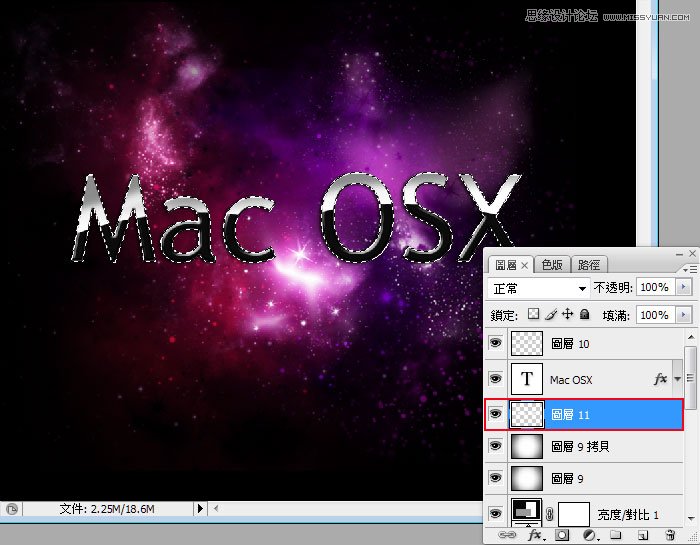Screen dimensions: 700x545
Task: Select the 圖層 11 layer name
Action: tap(570, 415)
